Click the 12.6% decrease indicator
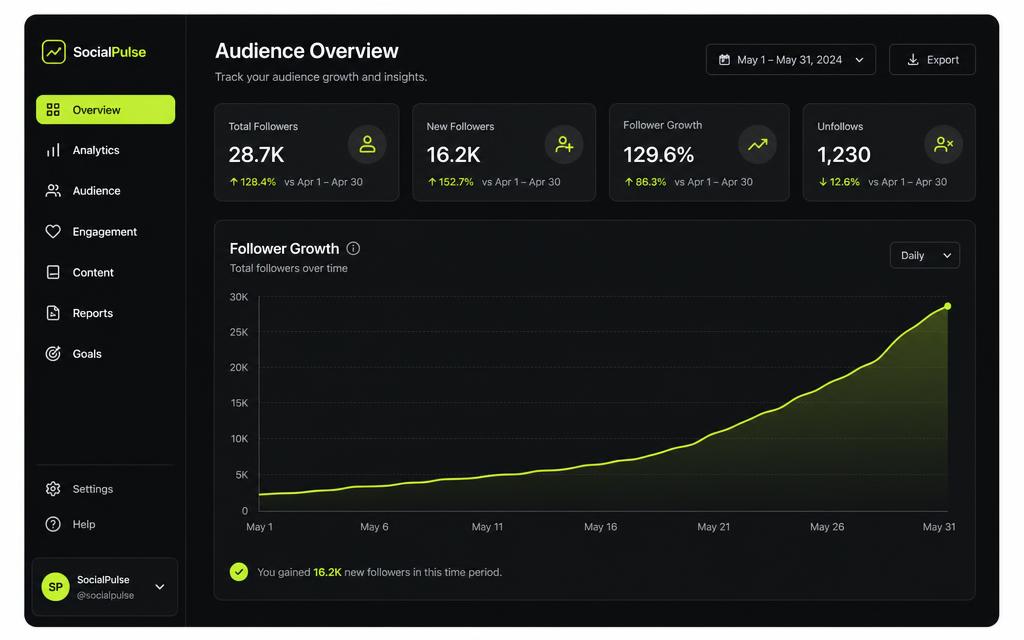The image size is (1024, 640). 839,182
